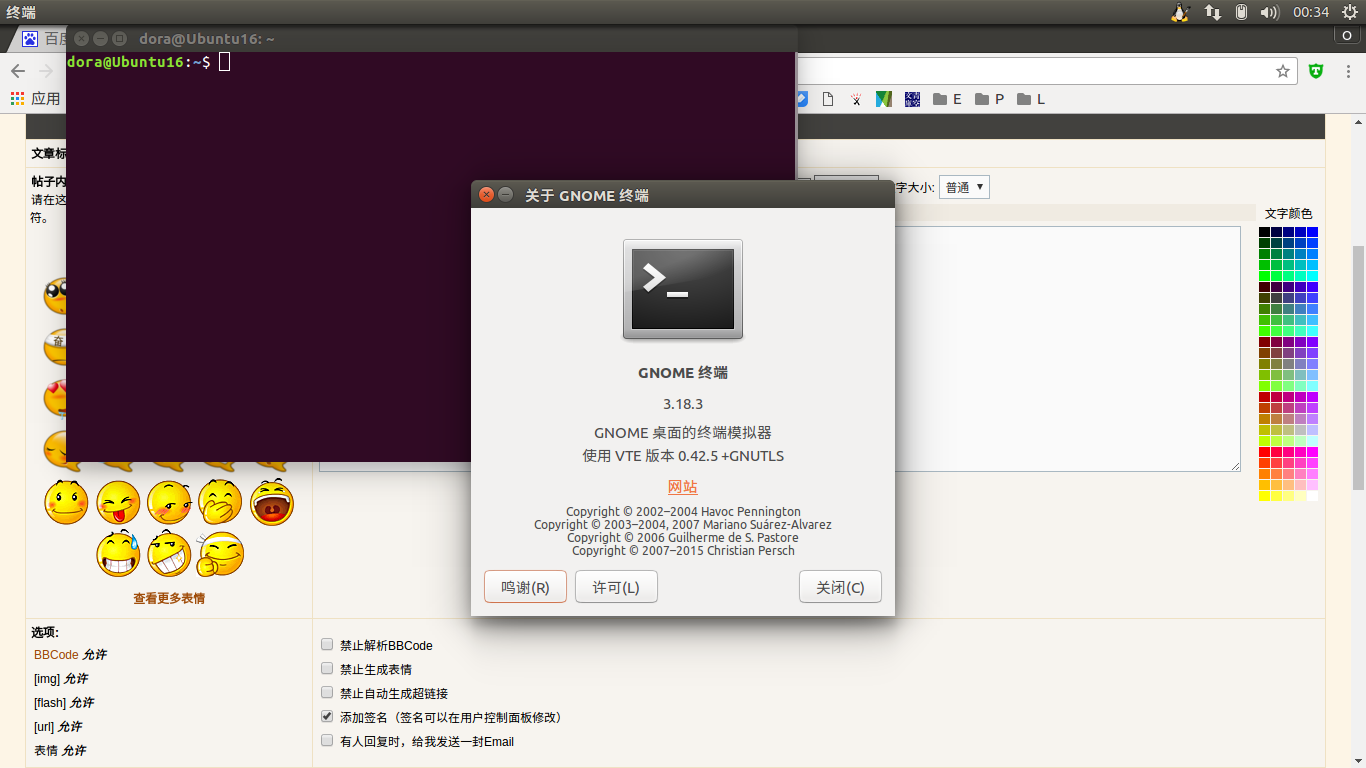Open the 鸣谢(R) credits in About dialog
Image resolution: width=1366 pixels, height=768 pixels.
coord(525,587)
